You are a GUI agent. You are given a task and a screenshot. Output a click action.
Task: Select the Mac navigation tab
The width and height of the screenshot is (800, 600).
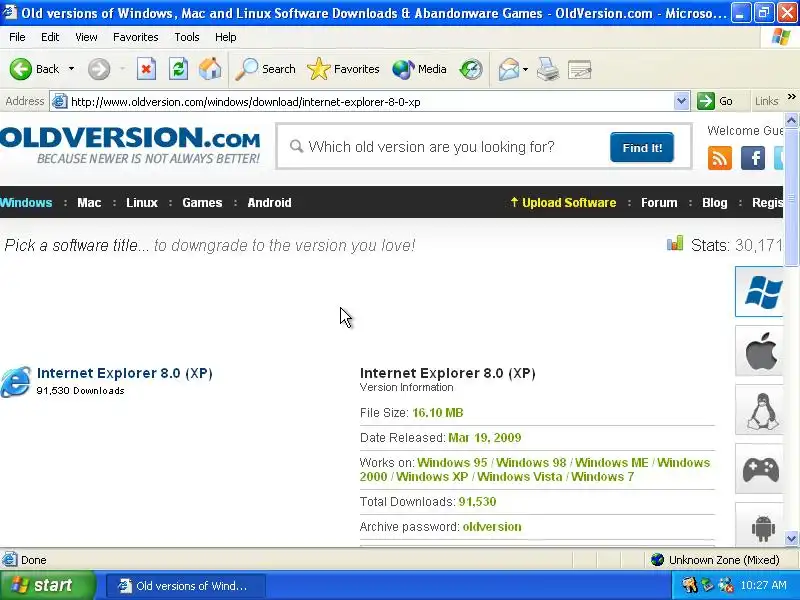click(89, 203)
